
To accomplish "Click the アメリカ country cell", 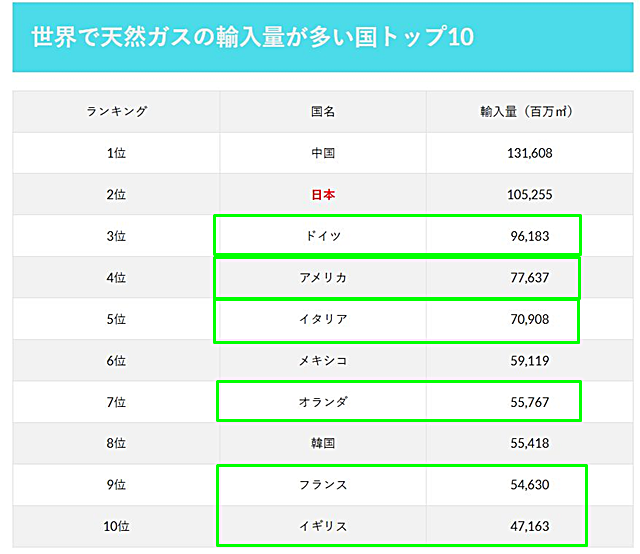I will point(323,277).
